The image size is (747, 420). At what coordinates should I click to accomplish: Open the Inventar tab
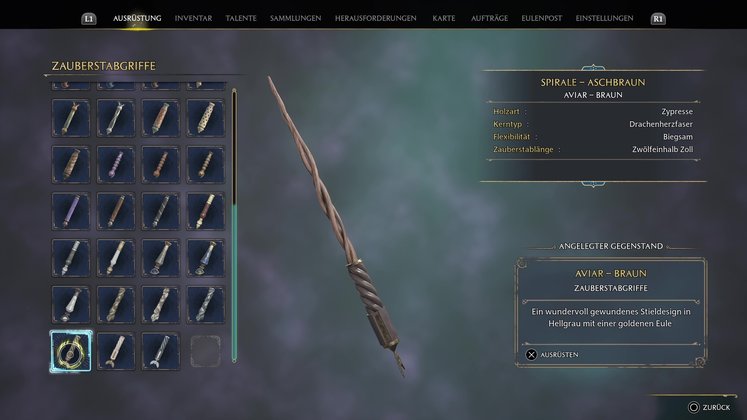click(193, 18)
